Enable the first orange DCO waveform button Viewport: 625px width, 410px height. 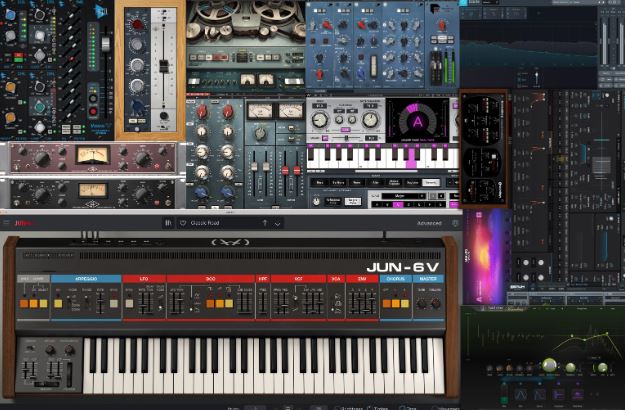(x=210, y=304)
